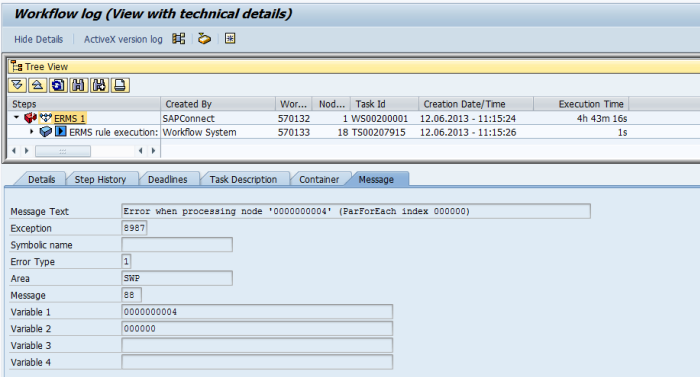Collapse all nodes in tree toolbar

point(38,85)
